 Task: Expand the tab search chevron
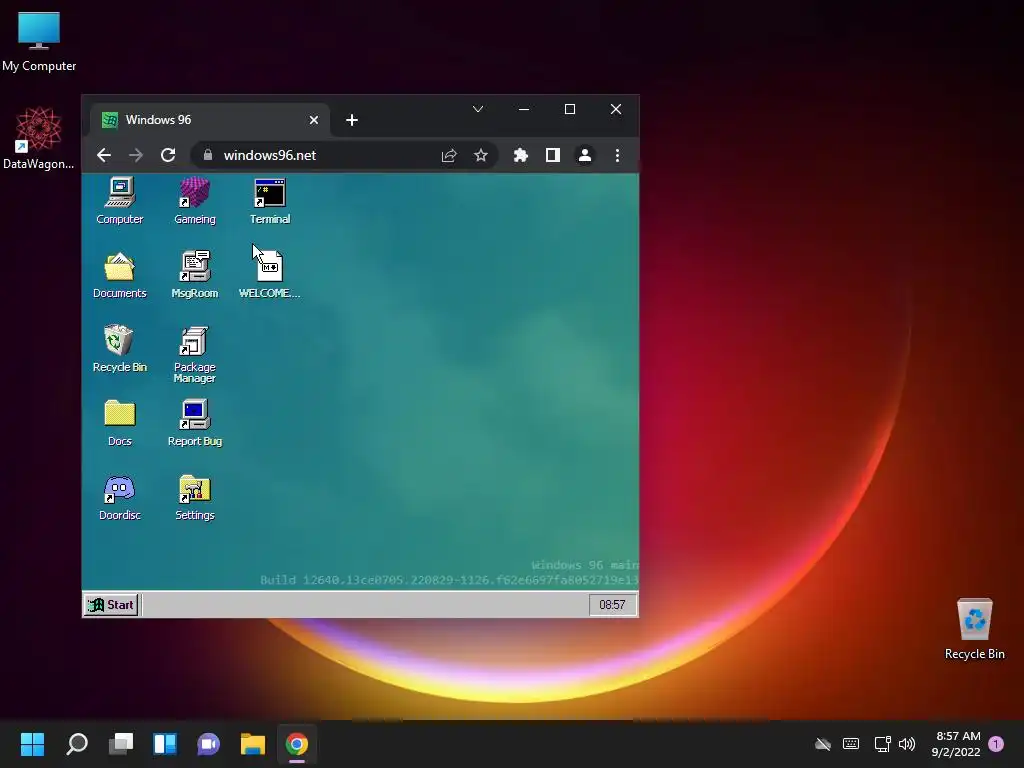478,109
